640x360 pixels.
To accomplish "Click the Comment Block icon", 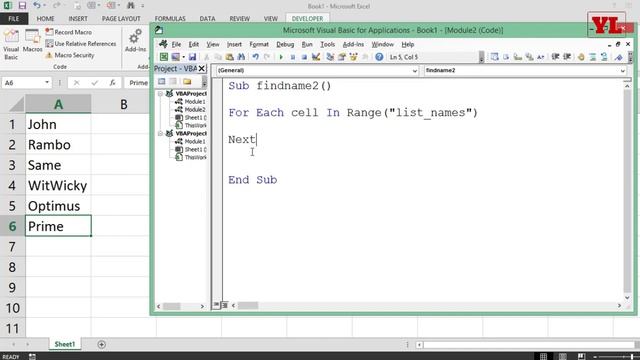I will pyautogui.click(x=593, y=57).
